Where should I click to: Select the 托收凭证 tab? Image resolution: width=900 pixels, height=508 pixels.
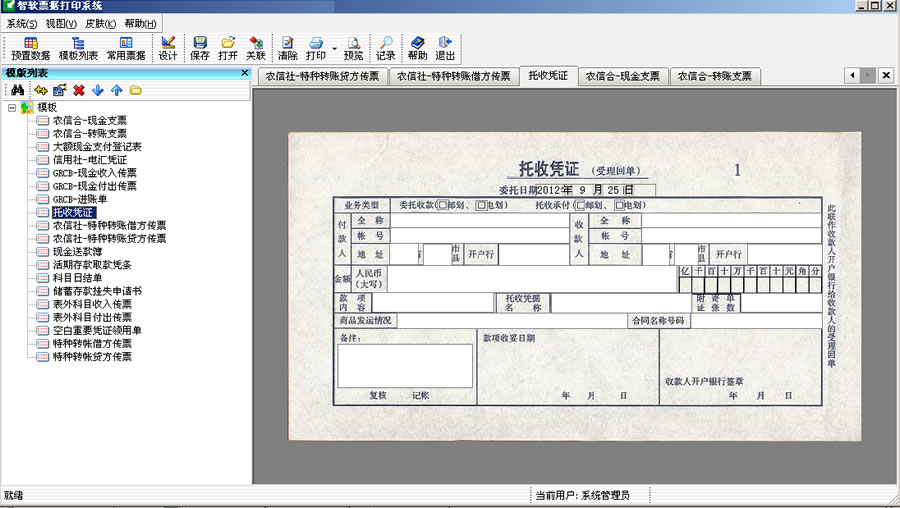point(548,75)
